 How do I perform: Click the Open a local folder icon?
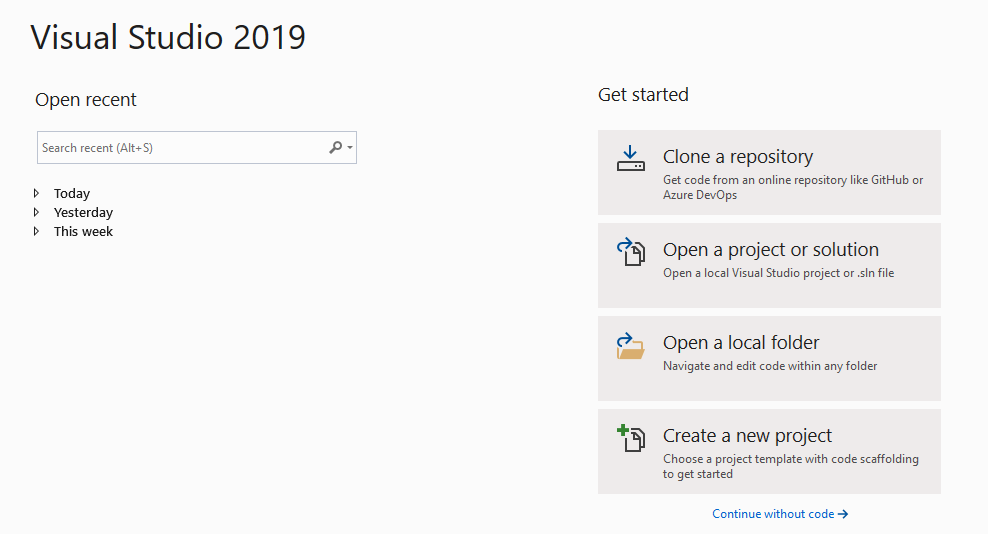[630, 346]
